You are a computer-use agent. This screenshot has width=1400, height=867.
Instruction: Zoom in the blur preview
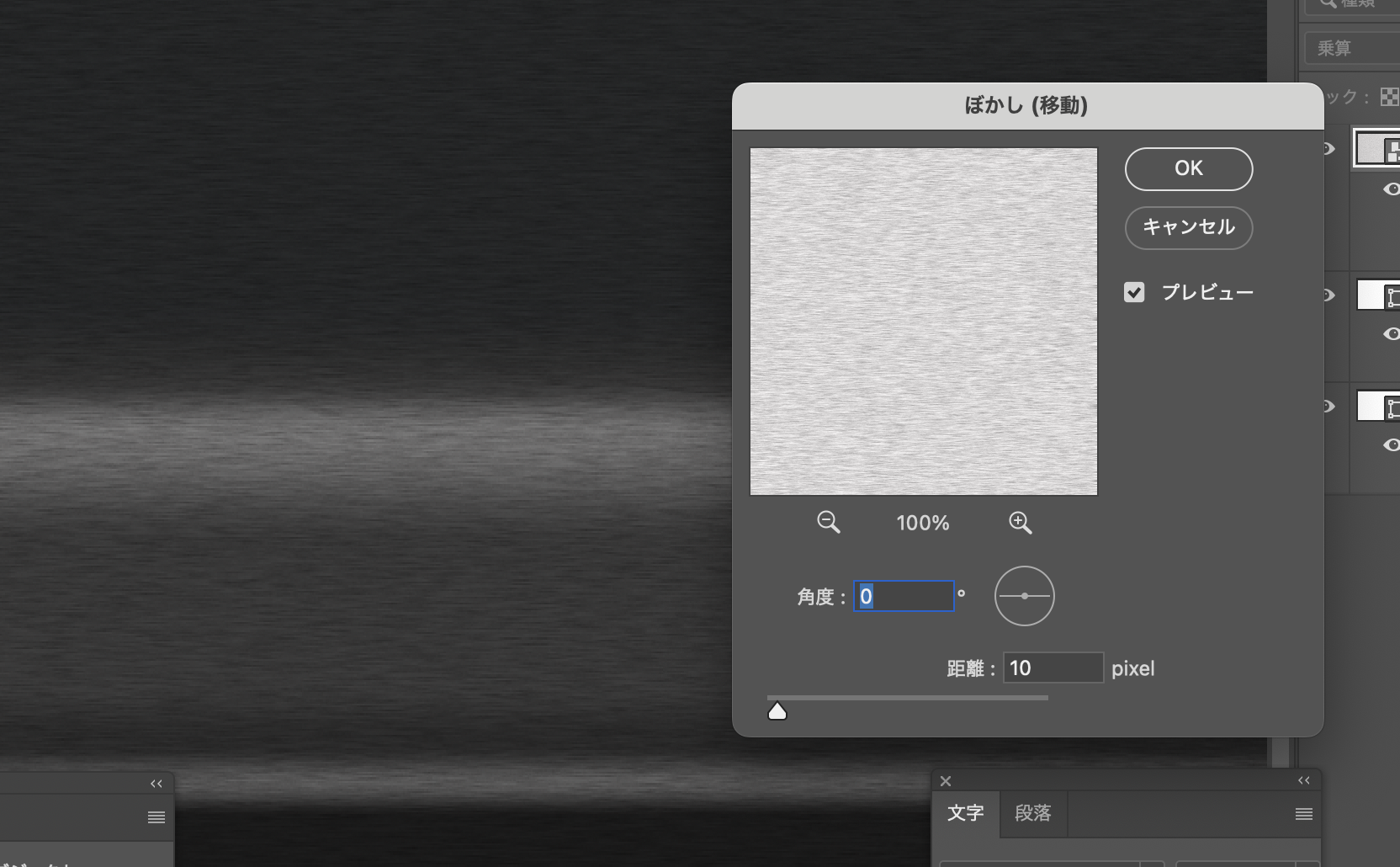click(x=1020, y=523)
